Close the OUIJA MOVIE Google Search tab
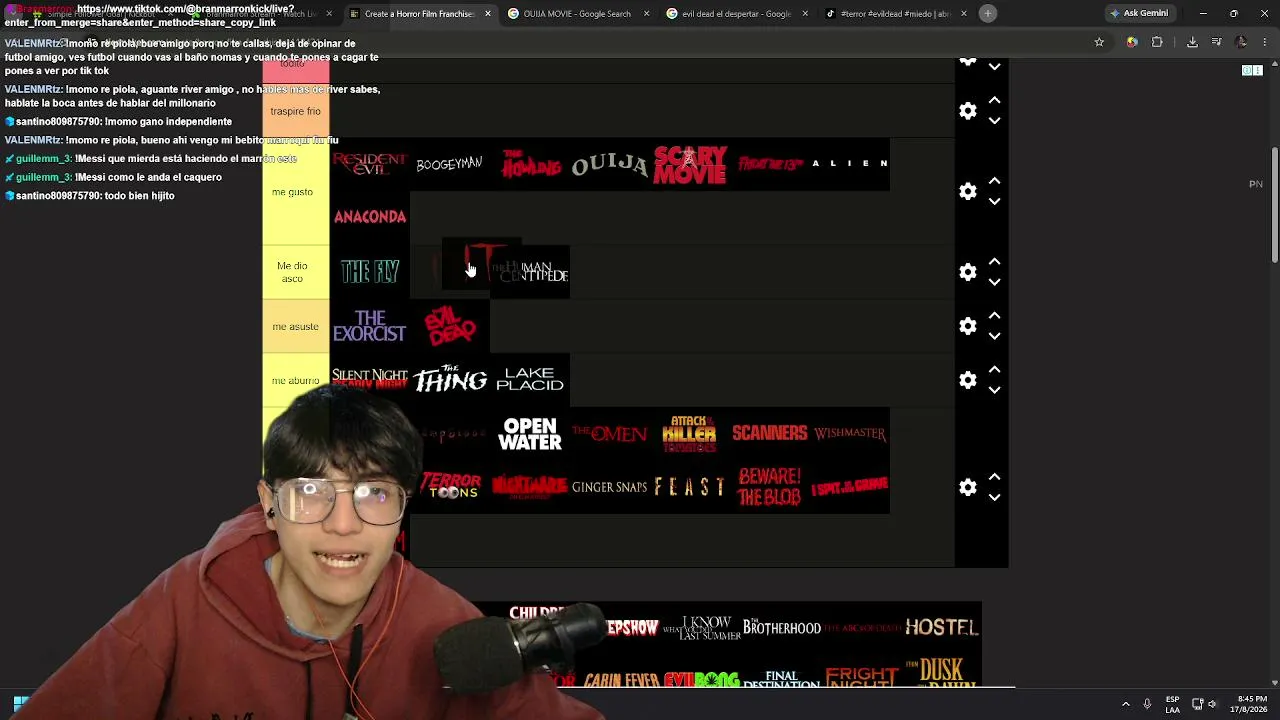This screenshot has width=1280, height=720. [x=646, y=14]
